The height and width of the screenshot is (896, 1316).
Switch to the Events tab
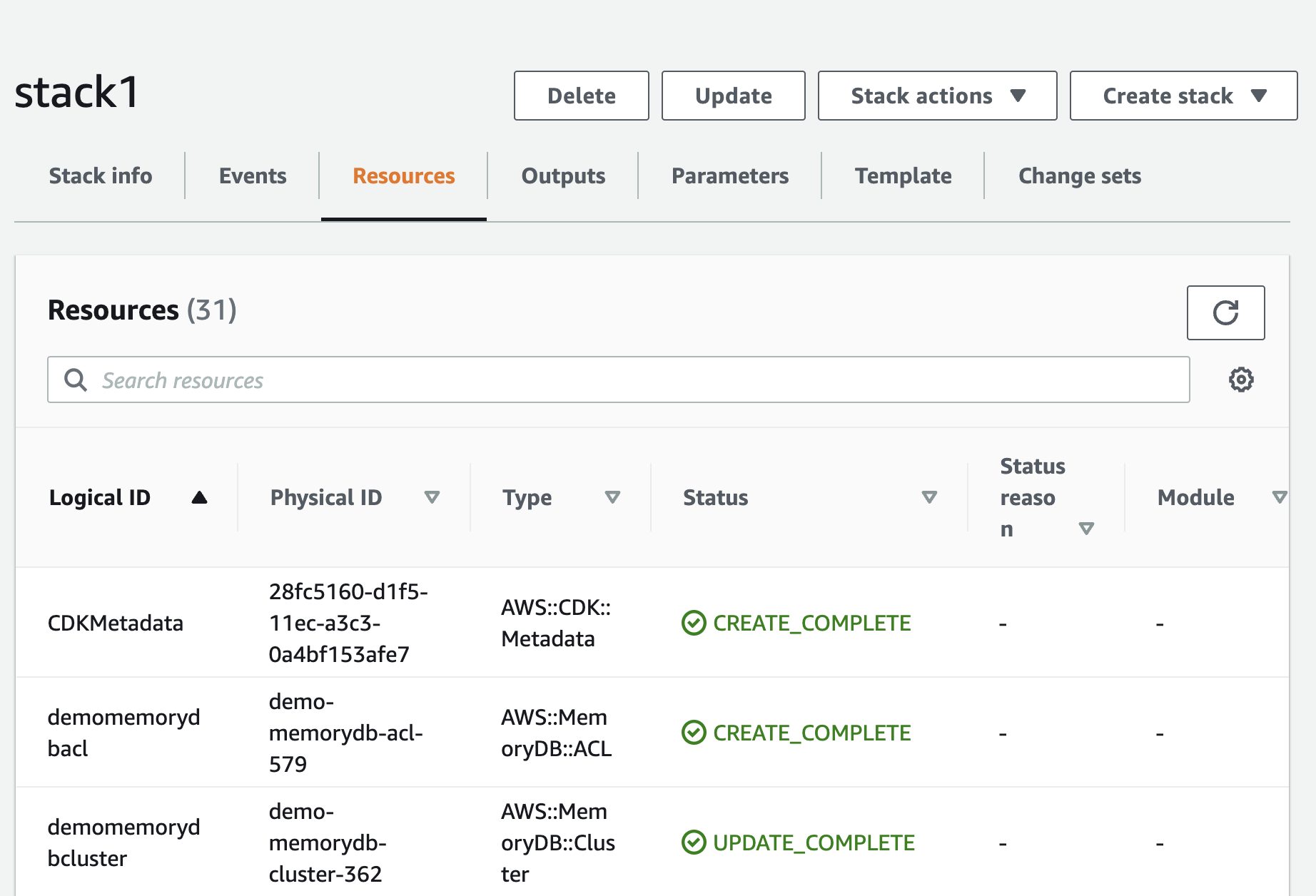point(253,175)
